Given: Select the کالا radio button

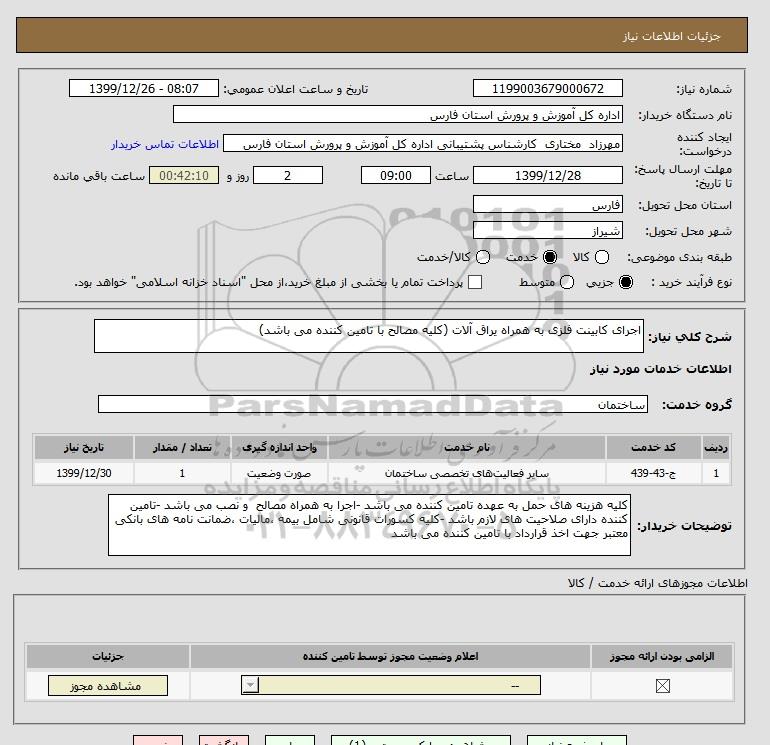Looking at the screenshot, I should click(602, 257).
